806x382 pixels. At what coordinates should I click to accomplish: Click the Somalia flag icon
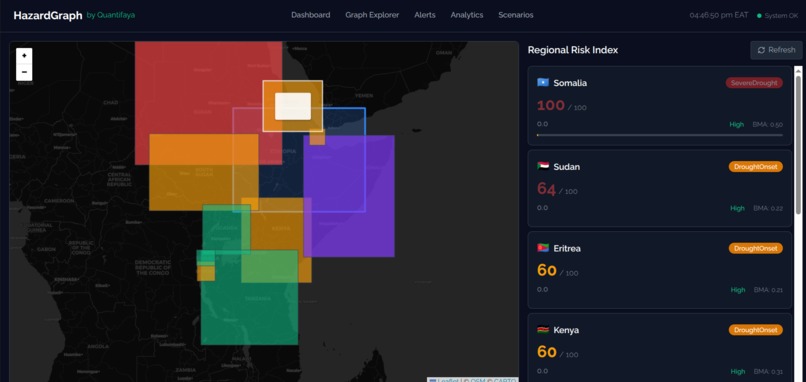pos(543,82)
